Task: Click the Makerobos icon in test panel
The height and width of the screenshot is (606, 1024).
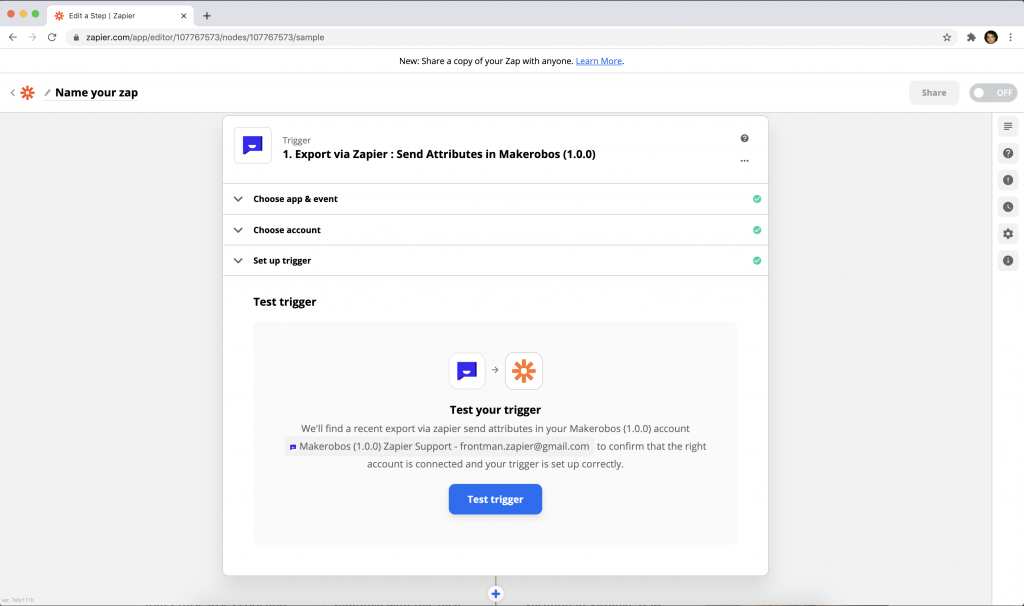Action: pyautogui.click(x=467, y=371)
